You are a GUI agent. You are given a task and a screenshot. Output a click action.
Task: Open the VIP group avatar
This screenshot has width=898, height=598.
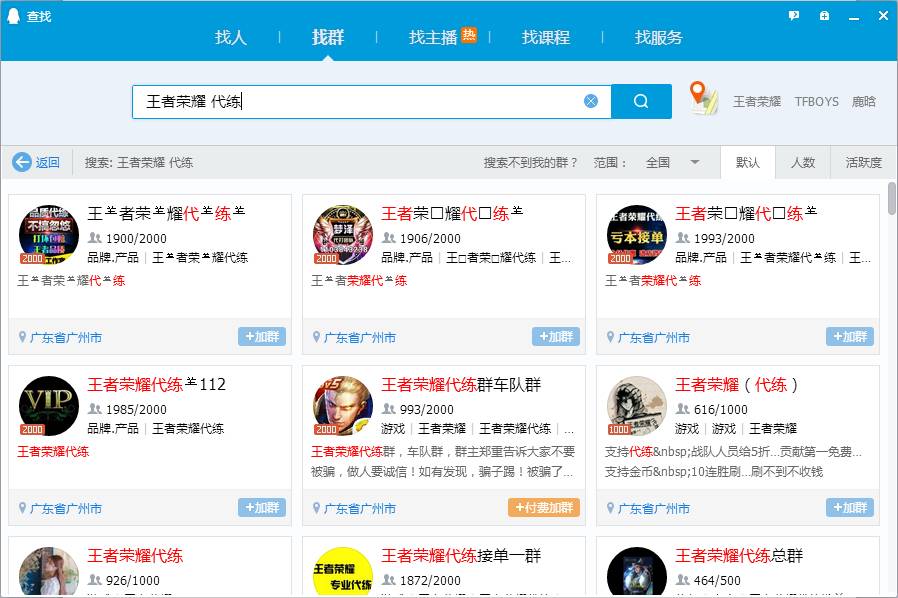(x=48, y=406)
